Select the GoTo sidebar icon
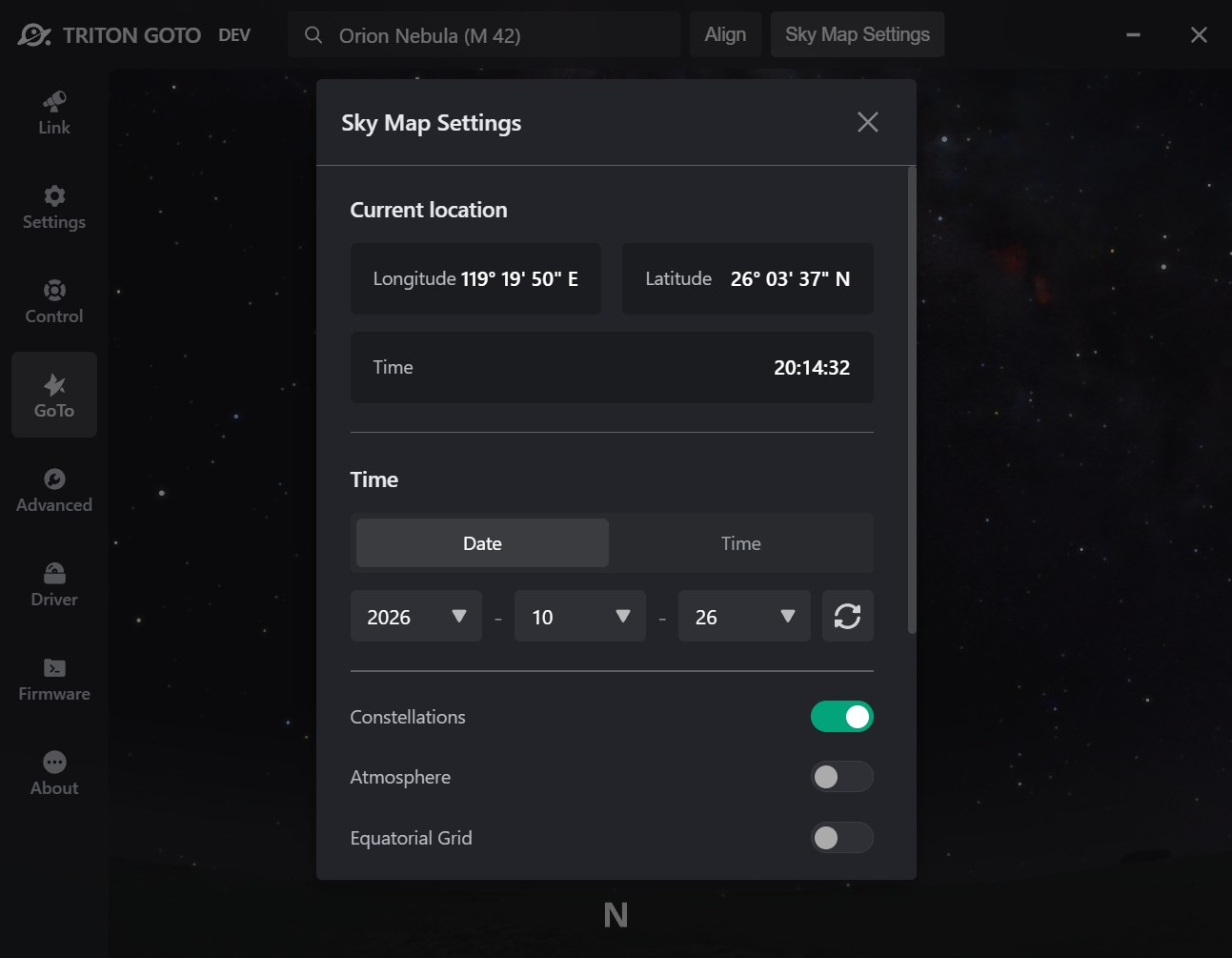Screen dimensions: 1232x958 click(x=54, y=395)
